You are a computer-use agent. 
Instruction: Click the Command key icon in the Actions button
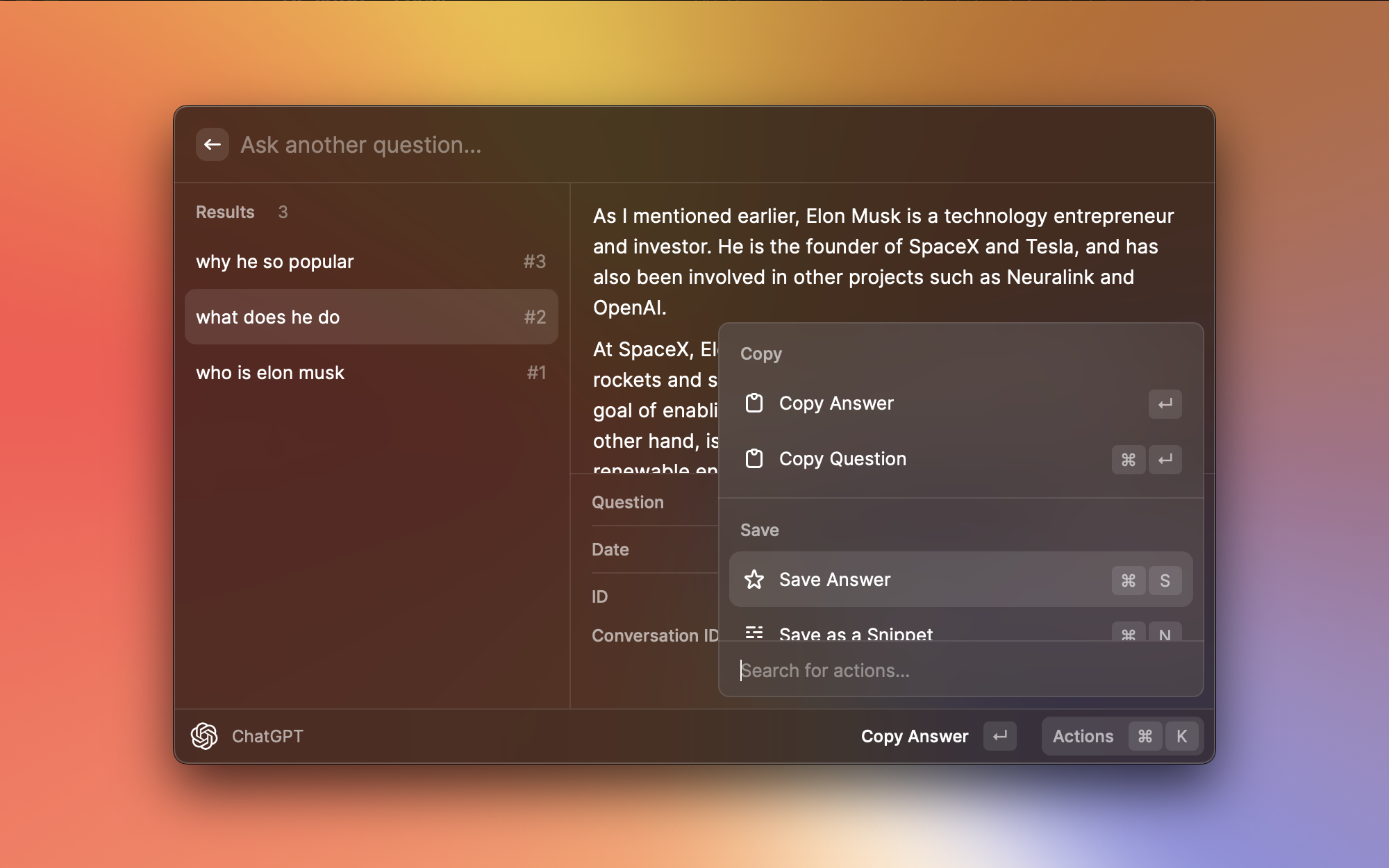click(x=1145, y=736)
